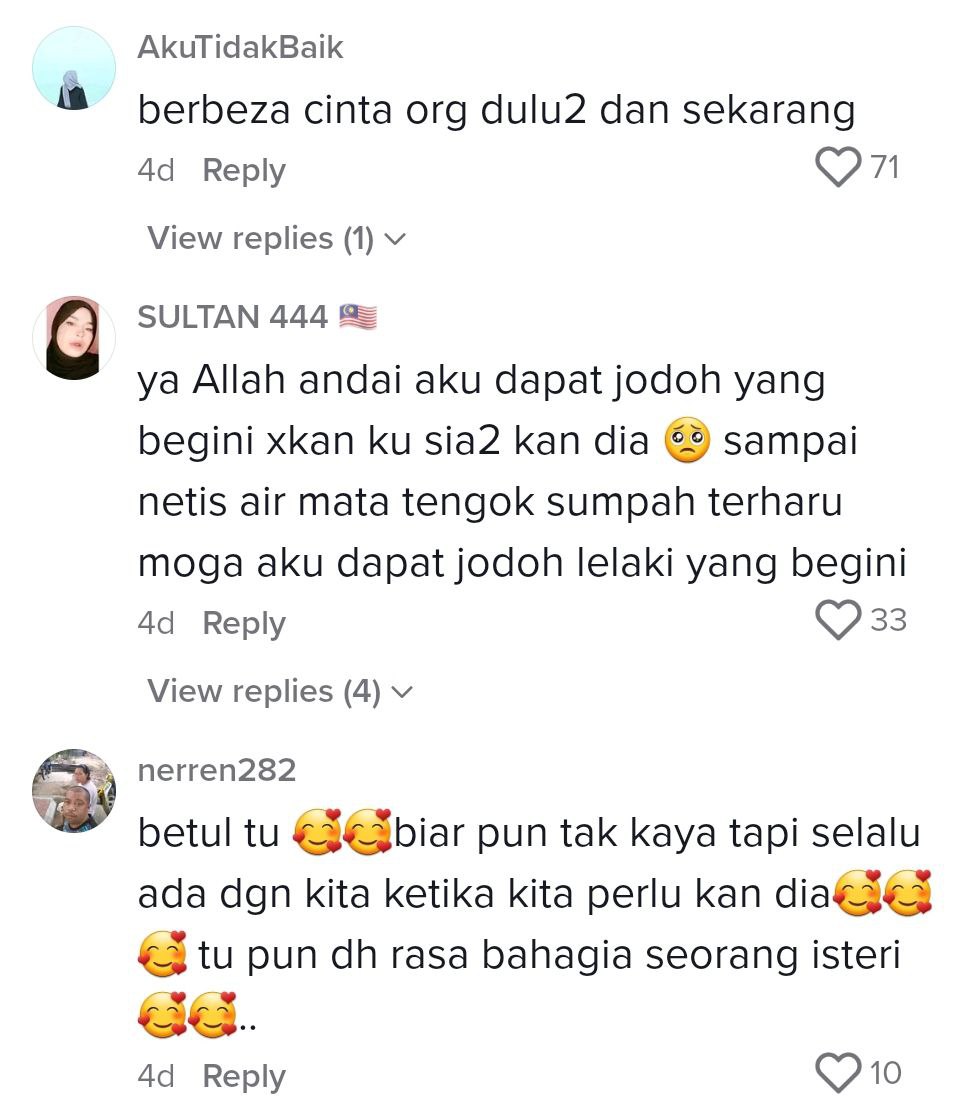Open SULTAN 444's avatar photo

point(74,338)
